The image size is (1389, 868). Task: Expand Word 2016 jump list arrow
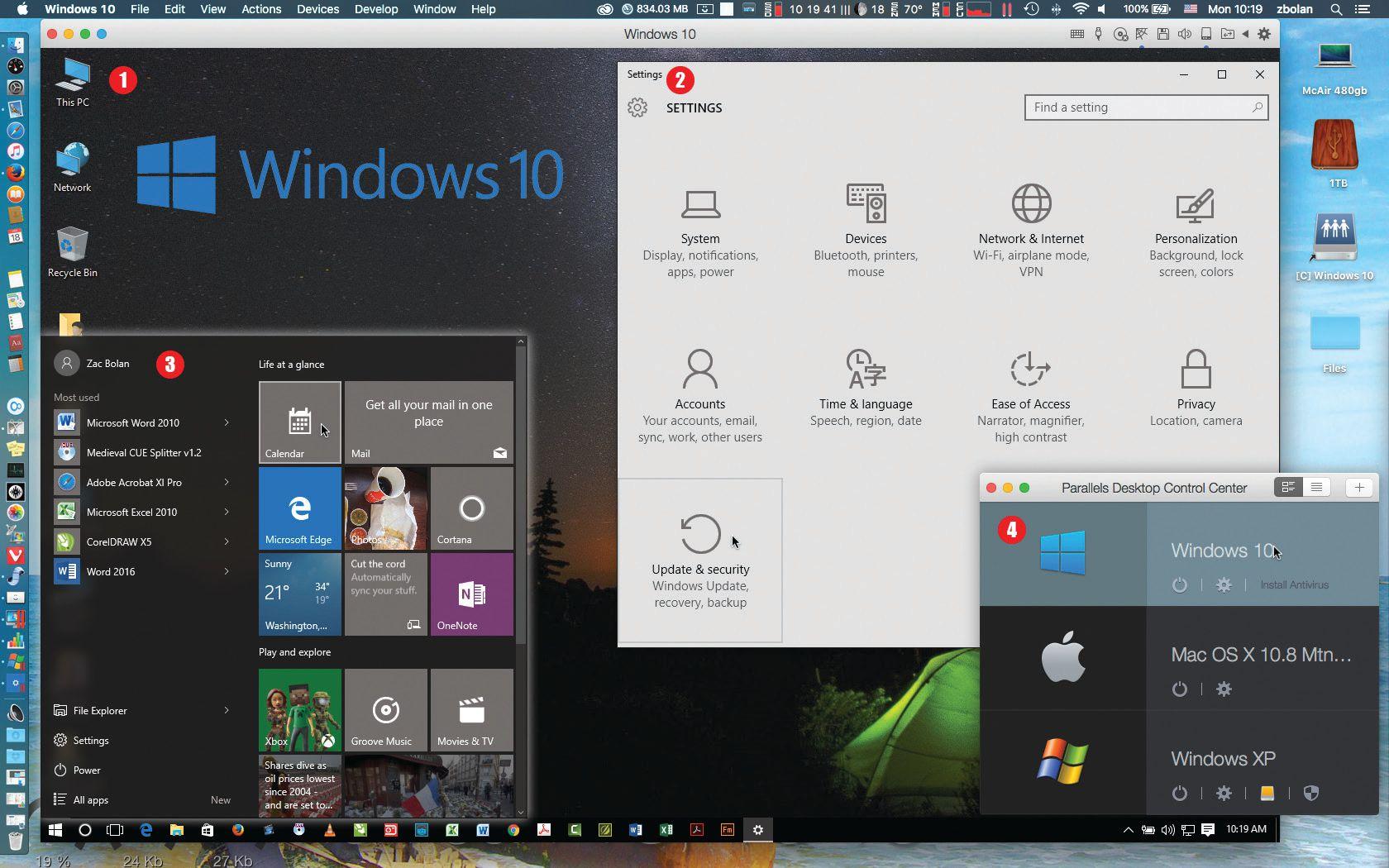[227, 572]
